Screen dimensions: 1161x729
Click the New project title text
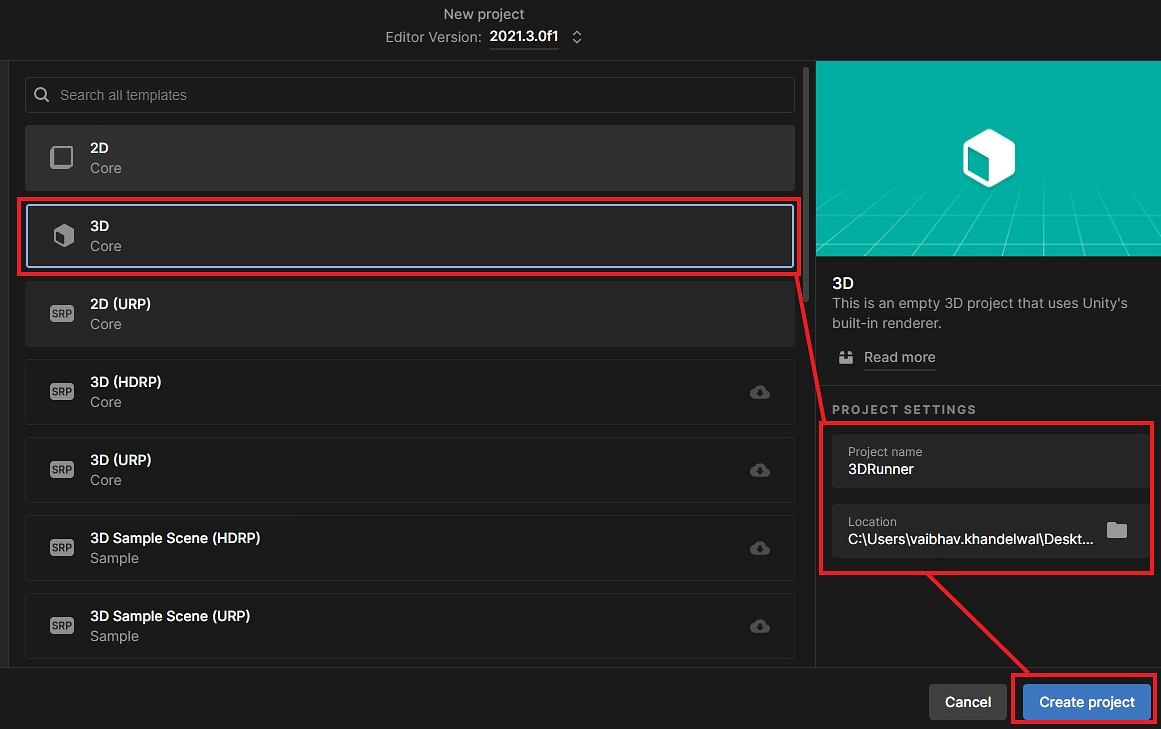[x=484, y=14]
